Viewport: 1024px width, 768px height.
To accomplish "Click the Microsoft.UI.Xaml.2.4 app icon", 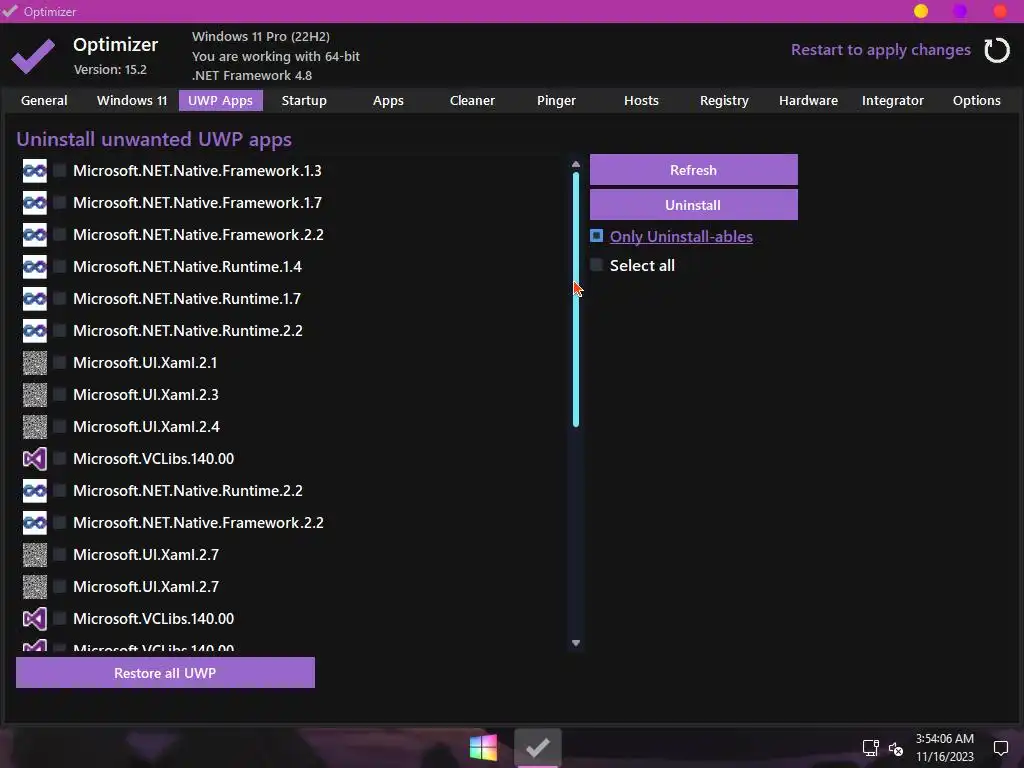I will (x=35, y=427).
